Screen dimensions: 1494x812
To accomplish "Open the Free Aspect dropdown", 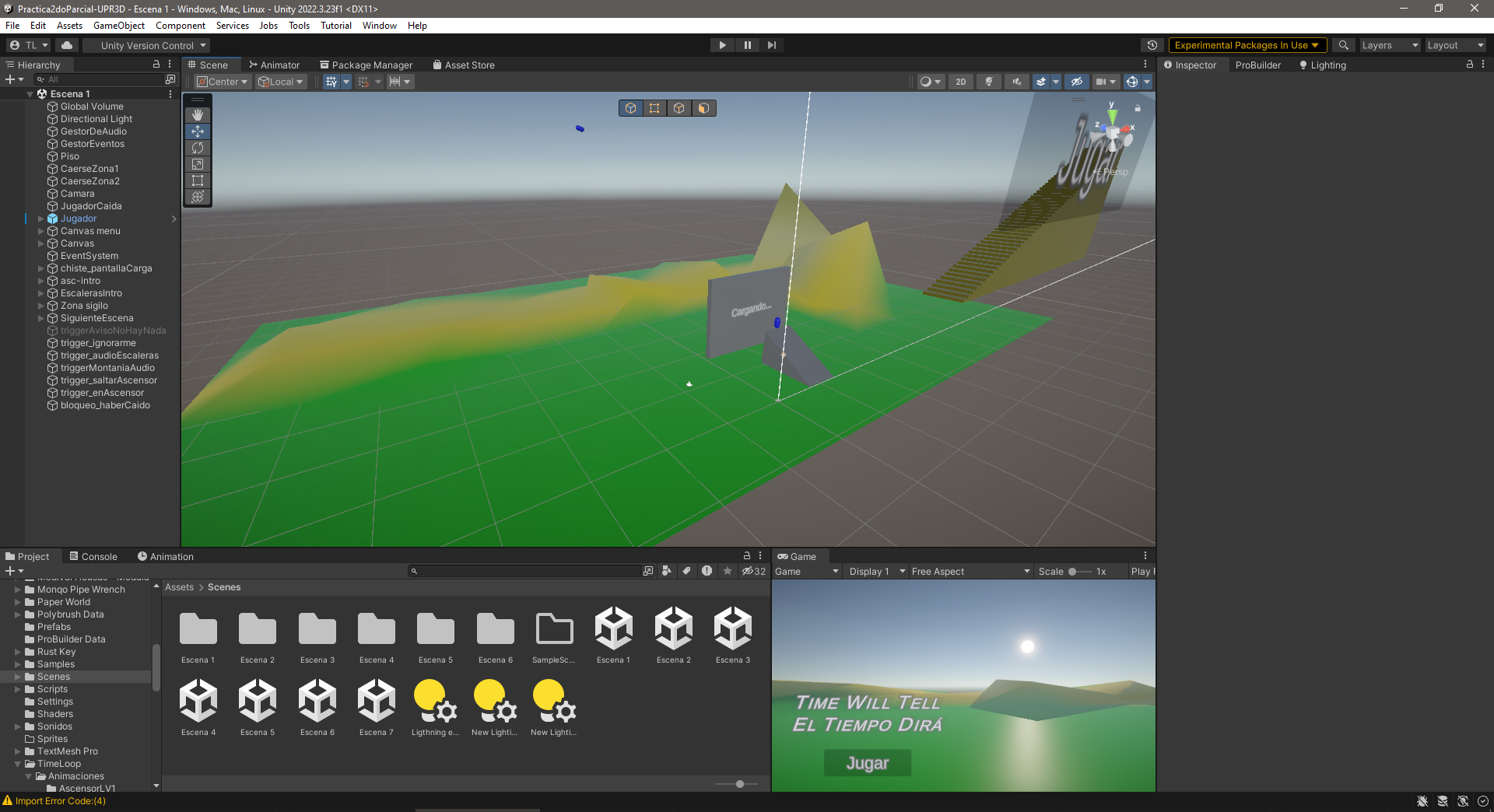I will (970, 572).
